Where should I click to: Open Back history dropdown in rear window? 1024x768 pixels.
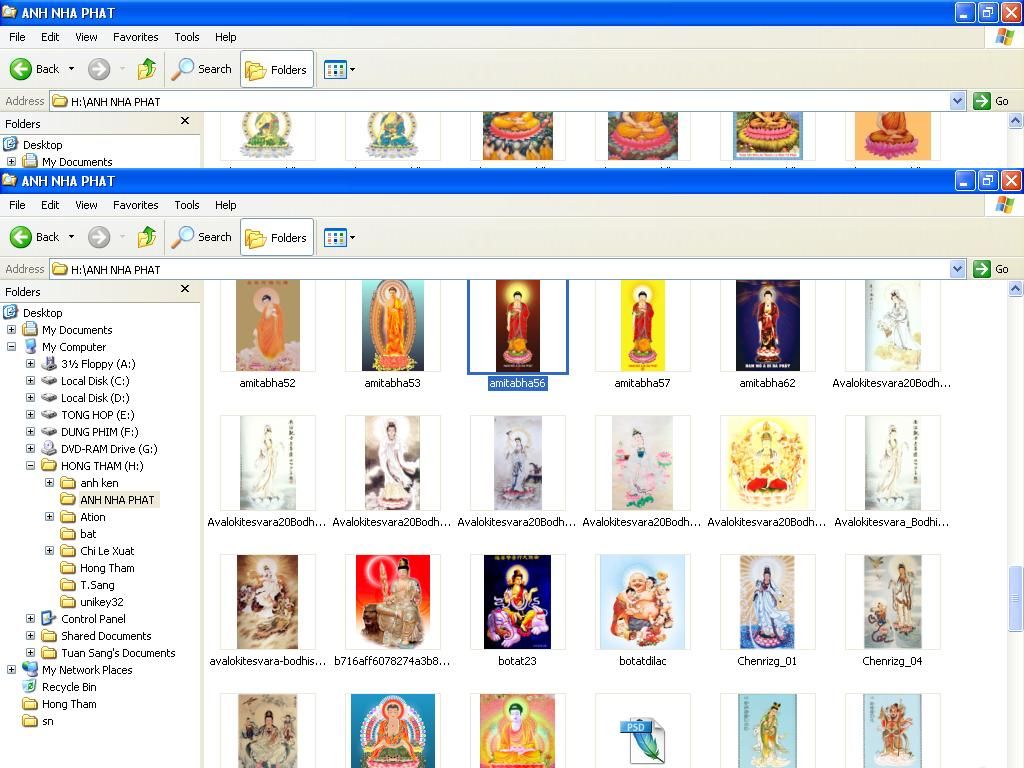tap(71, 69)
